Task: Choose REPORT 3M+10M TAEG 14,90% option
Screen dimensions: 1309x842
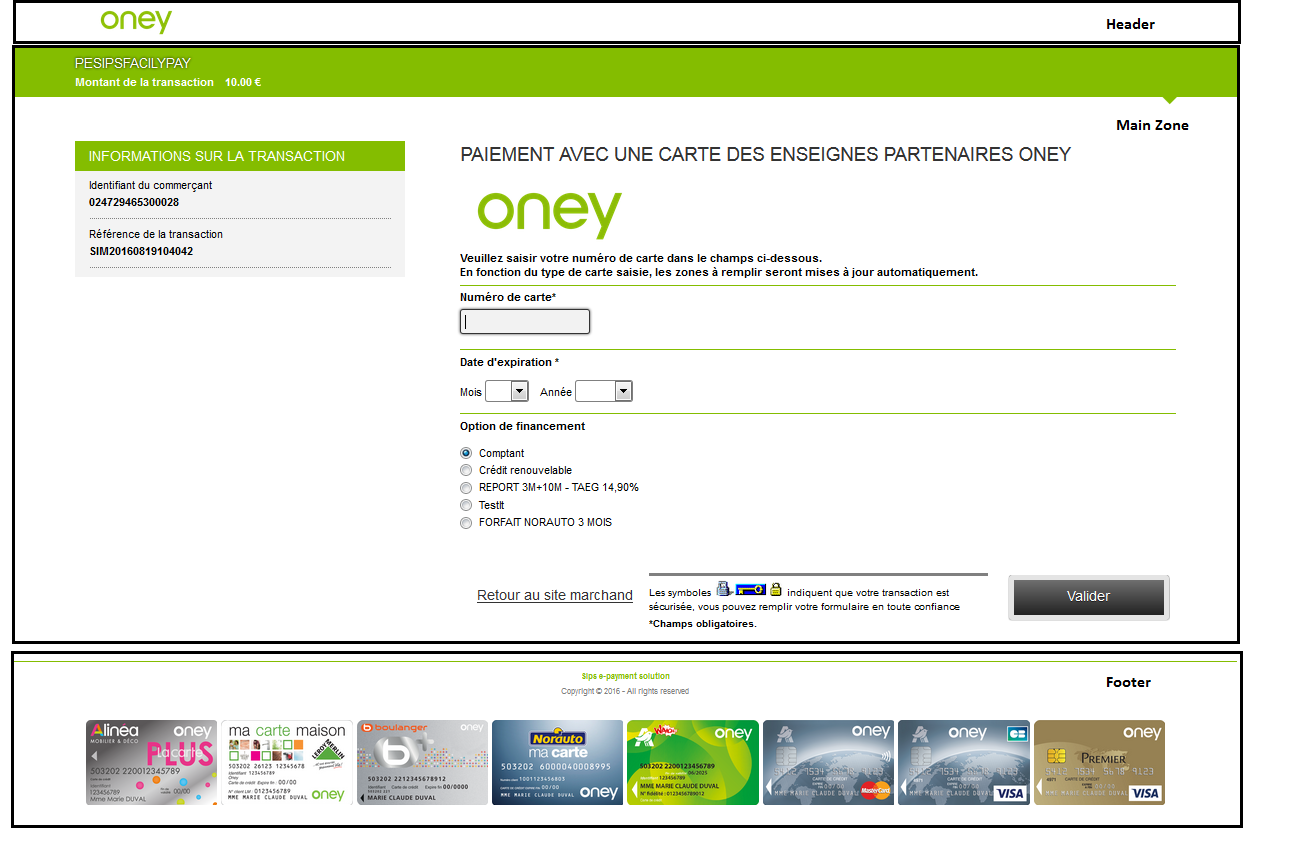Action: coord(466,488)
